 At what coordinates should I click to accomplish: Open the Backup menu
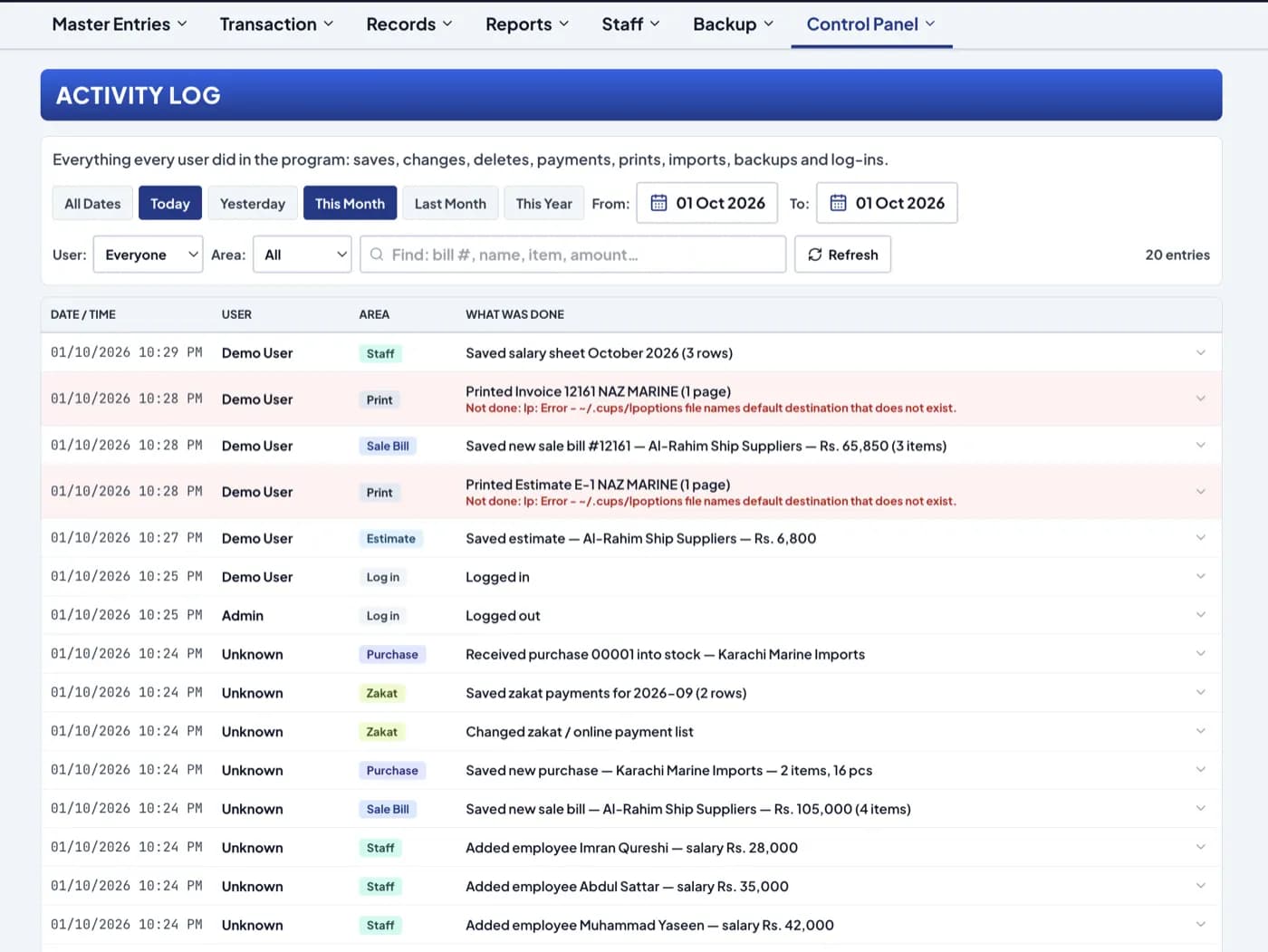click(733, 24)
